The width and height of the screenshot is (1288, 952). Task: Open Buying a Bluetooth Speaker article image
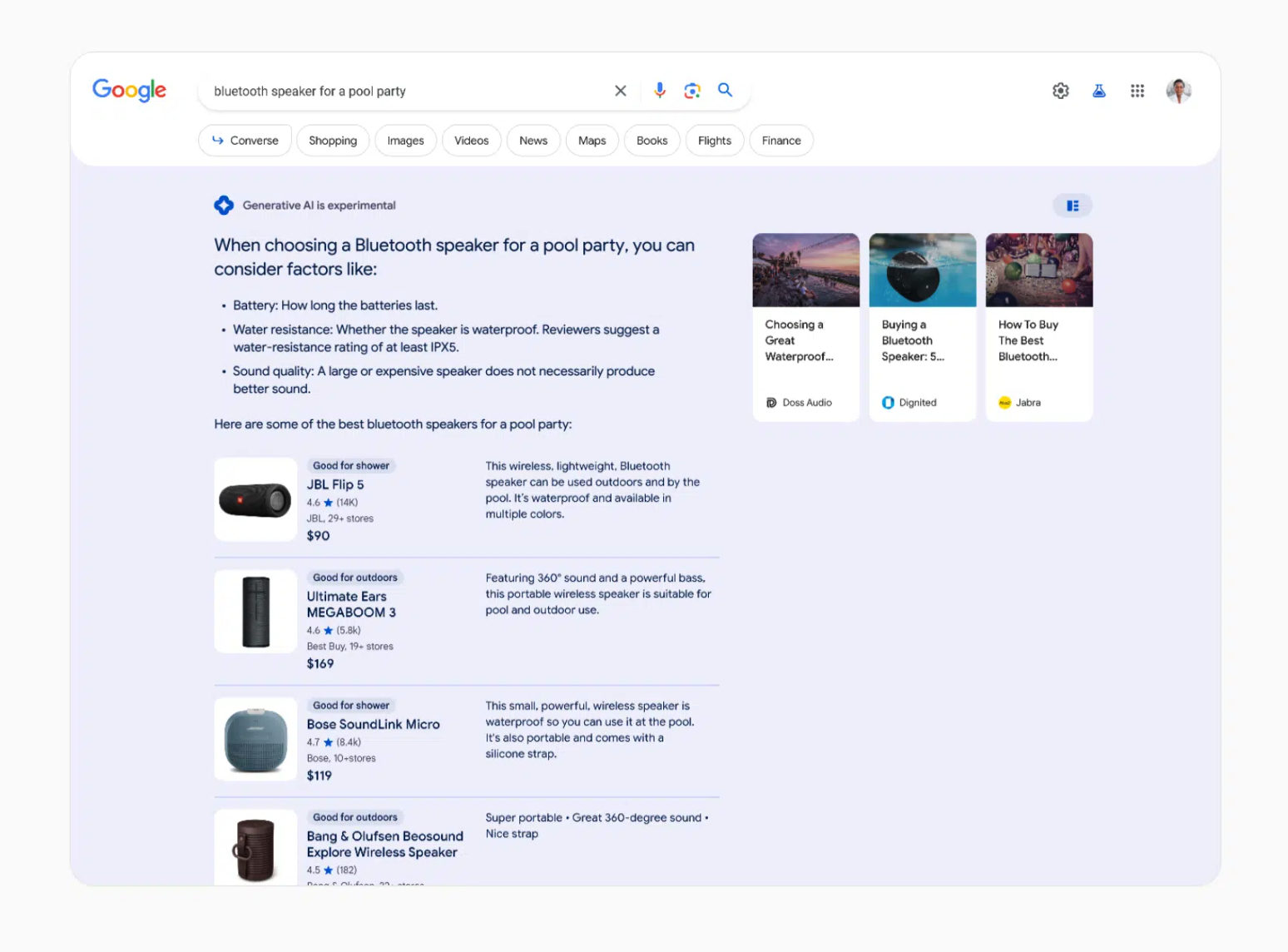pyautogui.click(x=923, y=270)
